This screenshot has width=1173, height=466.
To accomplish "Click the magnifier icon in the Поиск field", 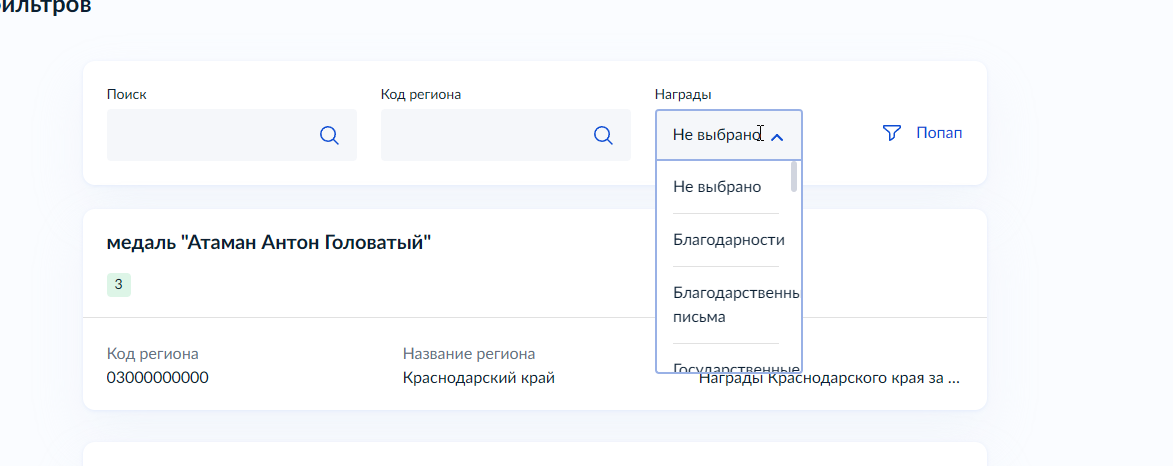I will 329,135.
